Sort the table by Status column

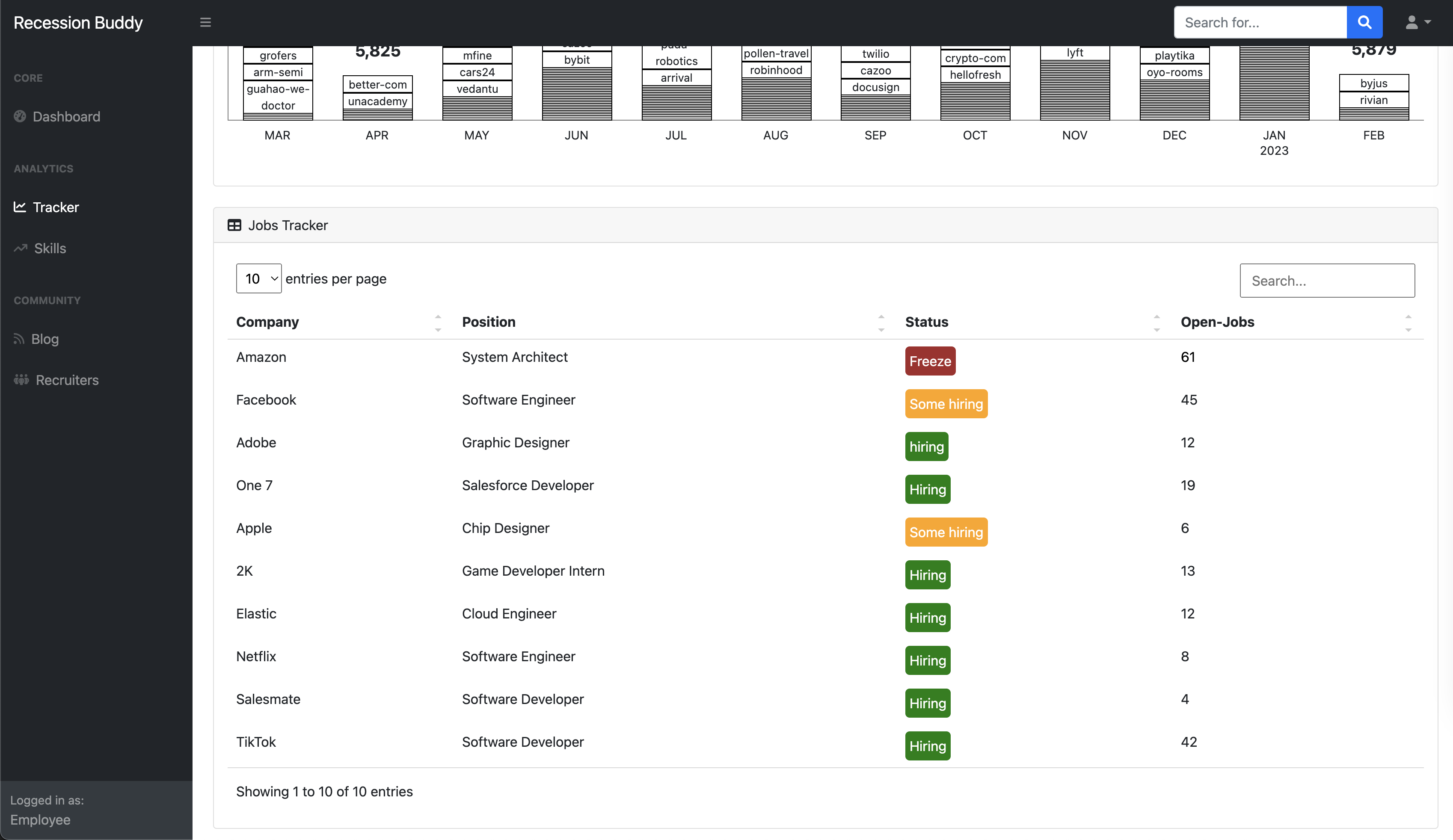point(1156,322)
